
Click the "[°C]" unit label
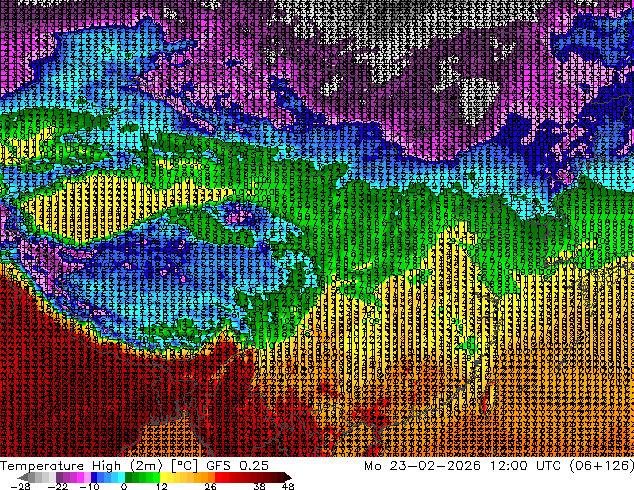point(184,466)
